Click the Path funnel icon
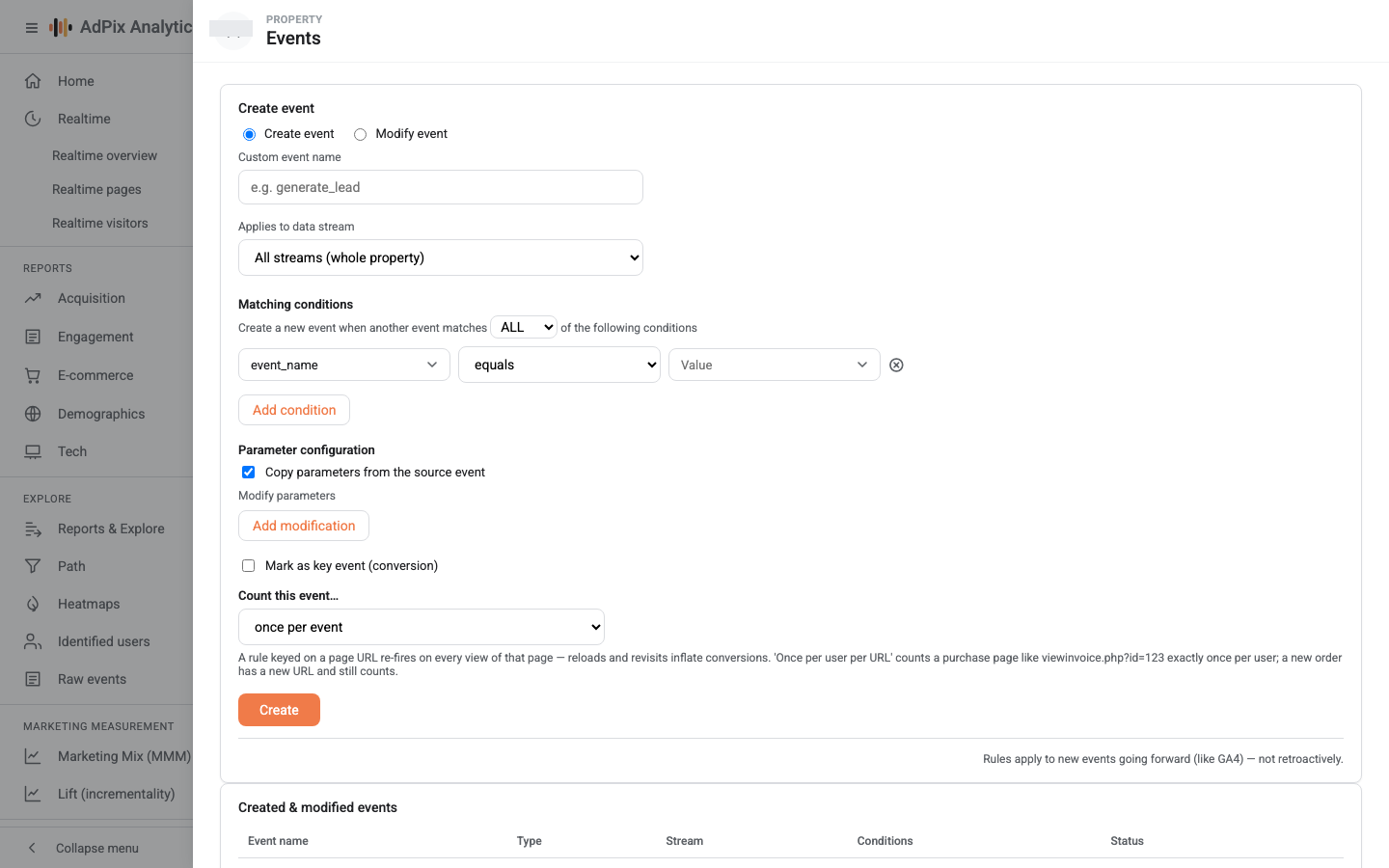The image size is (1389, 868). 33,566
